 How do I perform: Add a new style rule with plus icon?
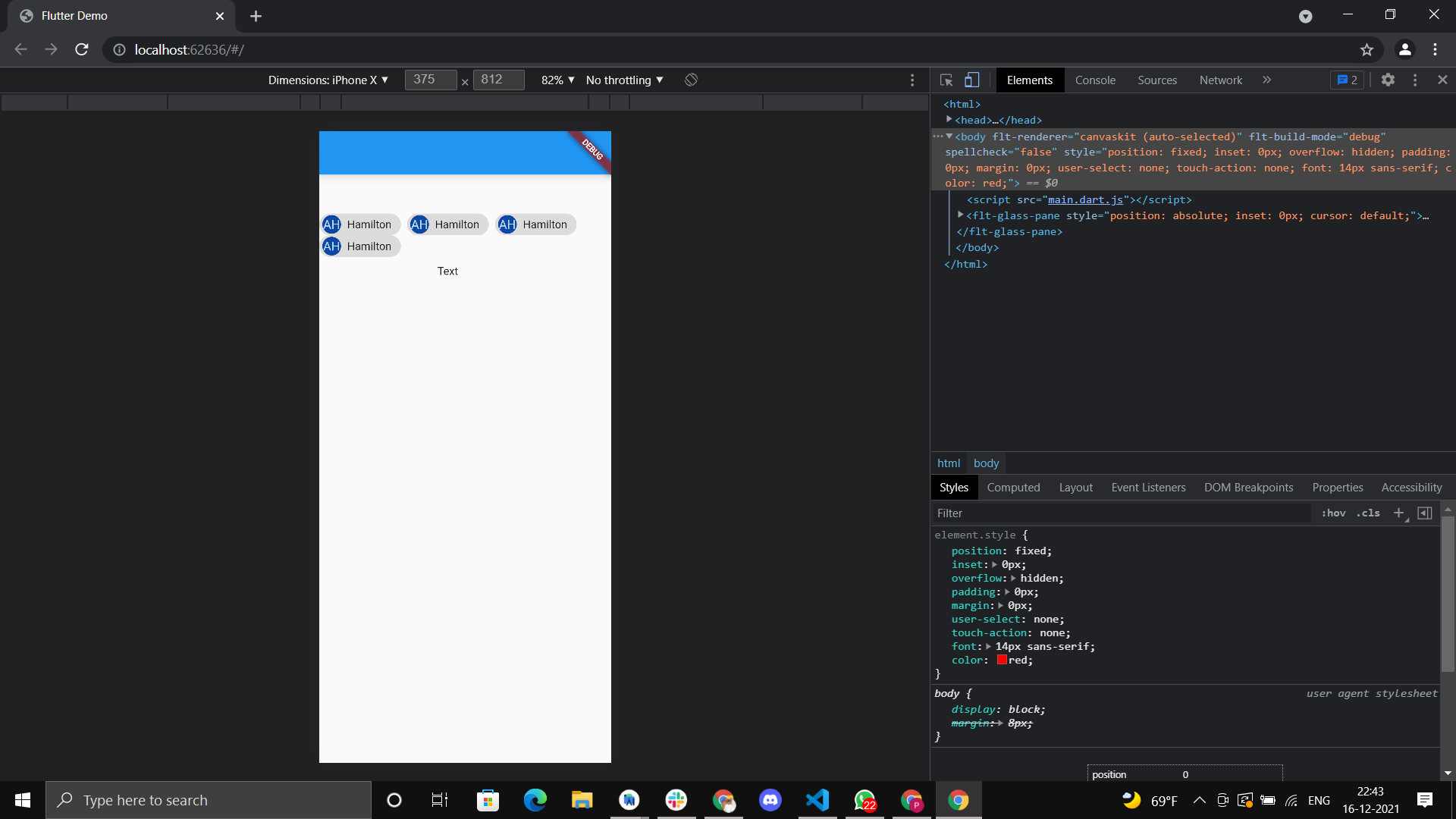pos(1399,513)
